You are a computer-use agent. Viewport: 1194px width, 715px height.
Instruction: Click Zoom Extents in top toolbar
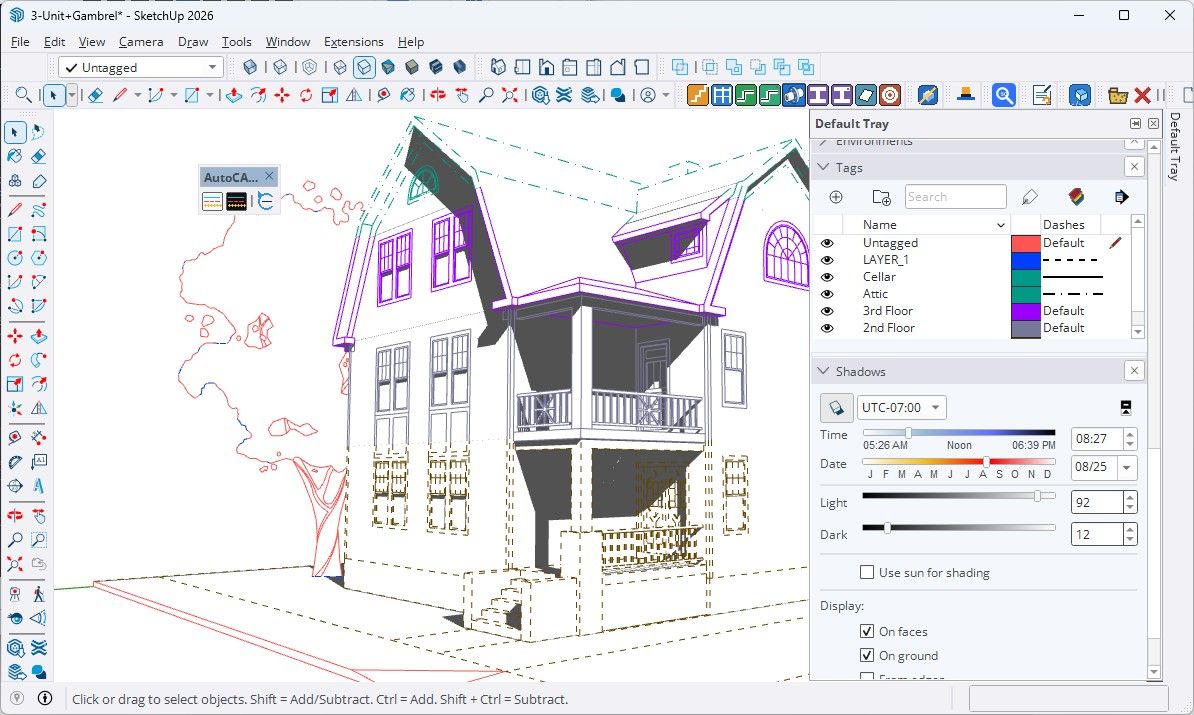[x=509, y=95]
